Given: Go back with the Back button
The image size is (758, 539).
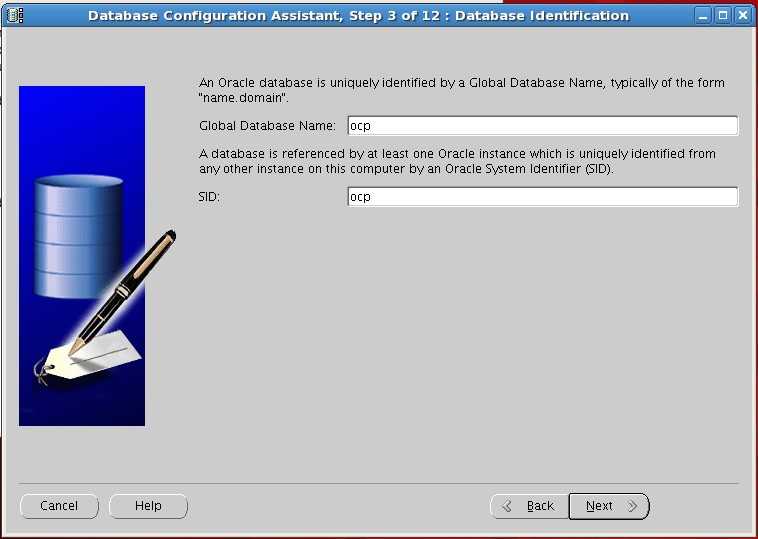Looking at the screenshot, I should tap(530, 506).
